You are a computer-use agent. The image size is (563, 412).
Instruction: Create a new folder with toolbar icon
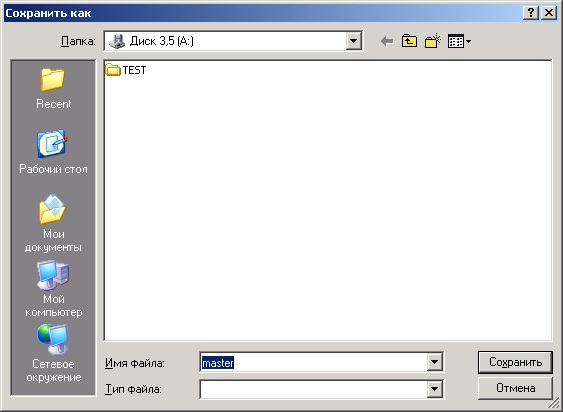(x=432, y=41)
